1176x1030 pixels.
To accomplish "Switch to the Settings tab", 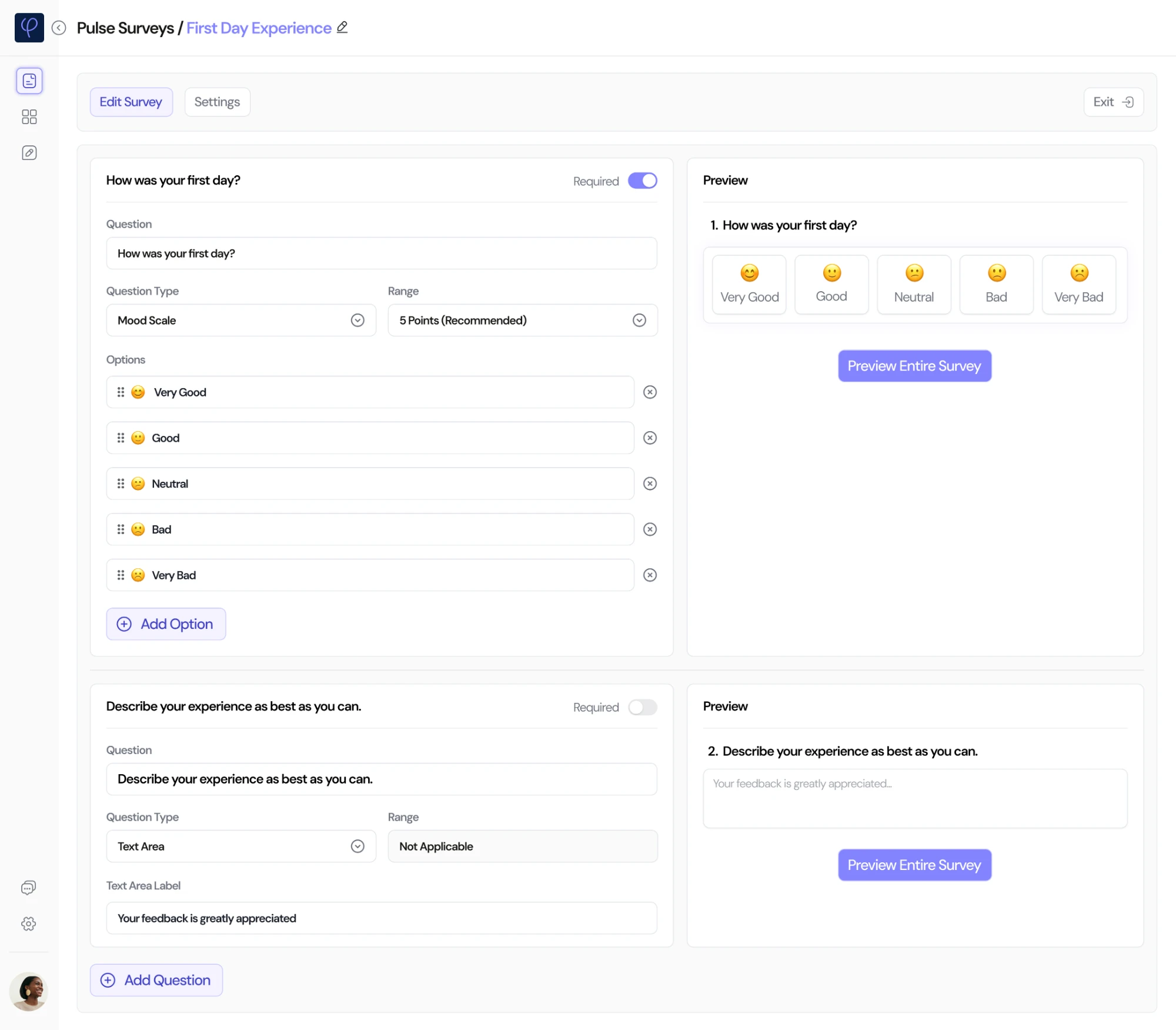I will [217, 102].
